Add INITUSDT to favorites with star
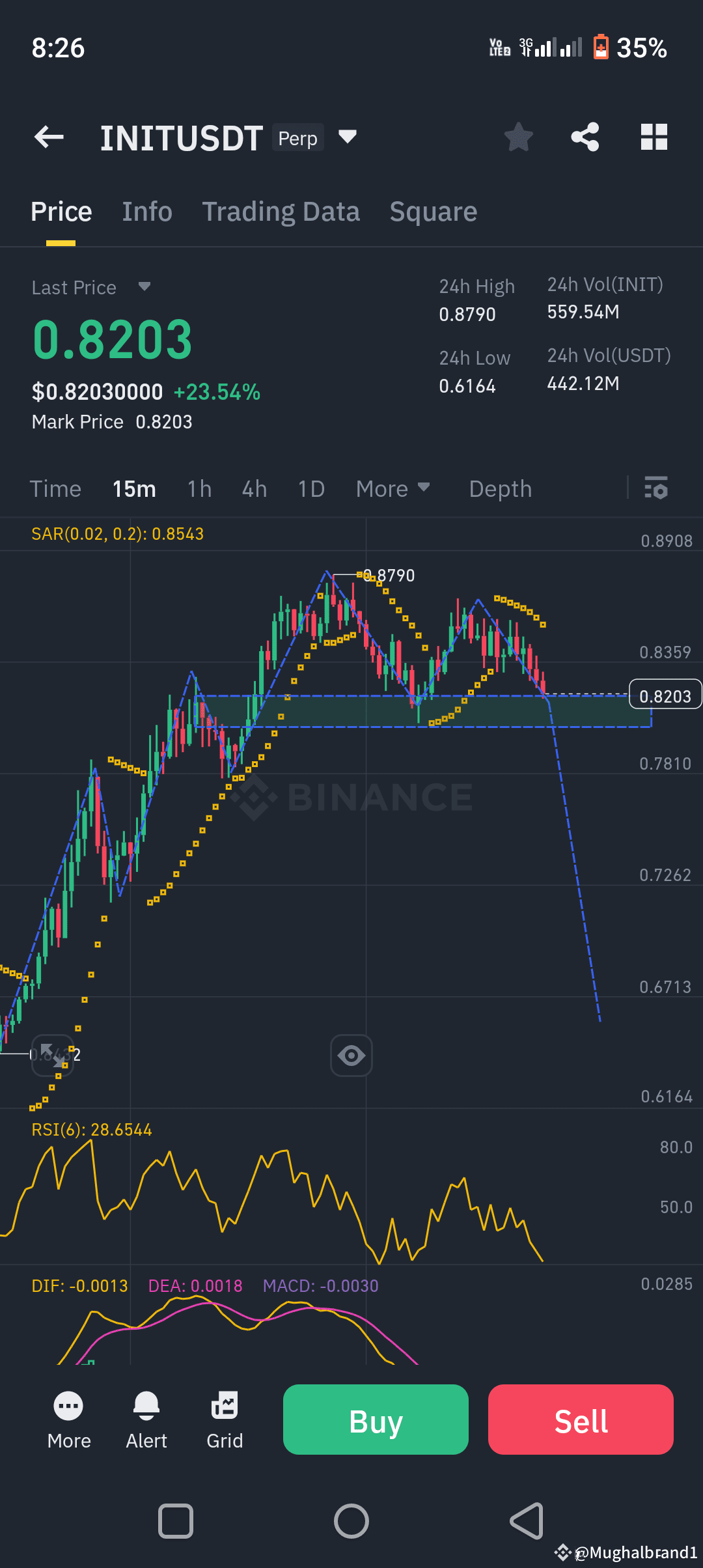Screen dimensions: 703x1568 (x=519, y=137)
